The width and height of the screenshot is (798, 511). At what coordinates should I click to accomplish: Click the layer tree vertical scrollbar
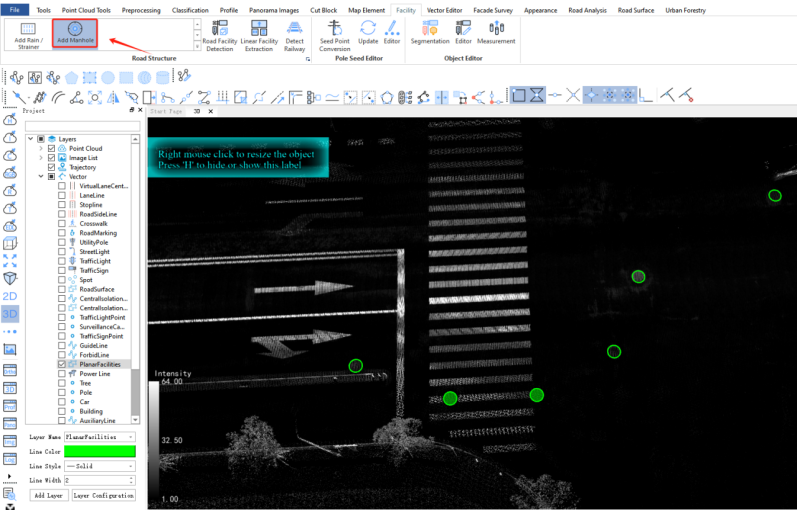click(135, 280)
